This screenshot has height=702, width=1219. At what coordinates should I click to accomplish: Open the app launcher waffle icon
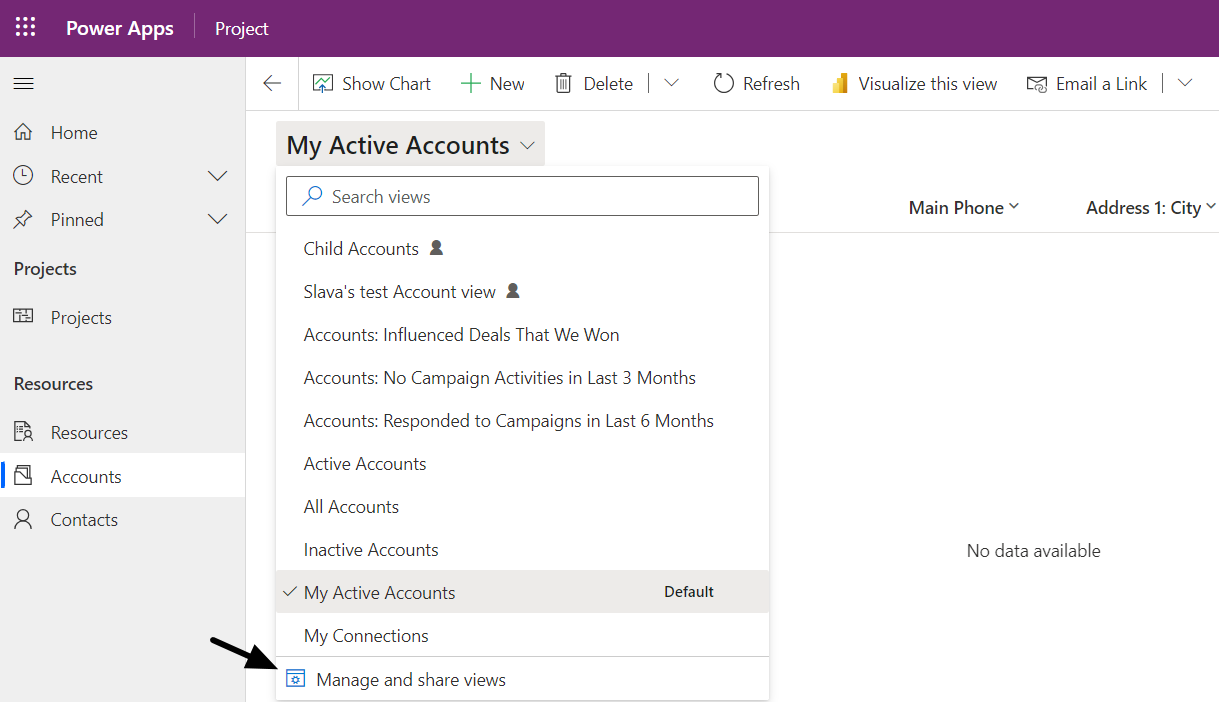pyautogui.click(x=25, y=28)
